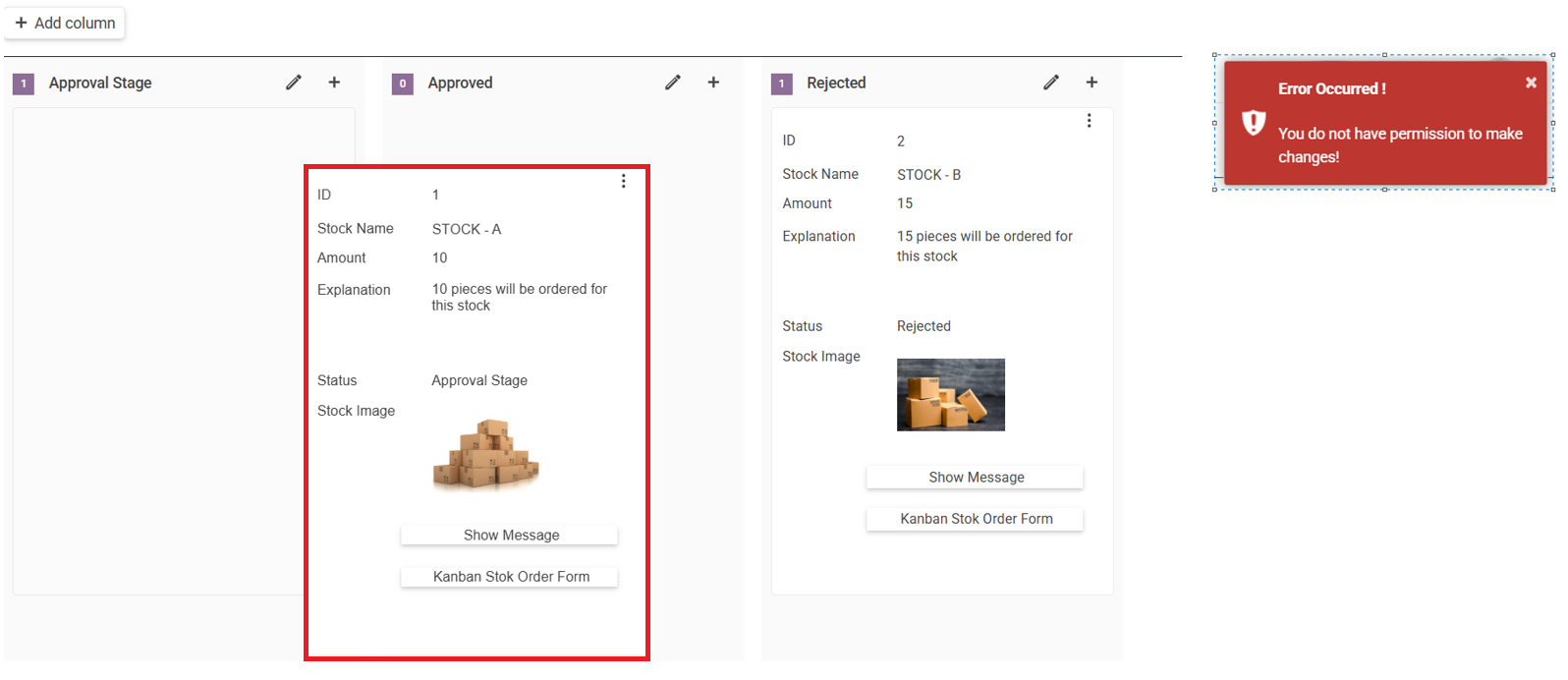
Task: Select the Approval Stage column title
Action: tap(100, 83)
